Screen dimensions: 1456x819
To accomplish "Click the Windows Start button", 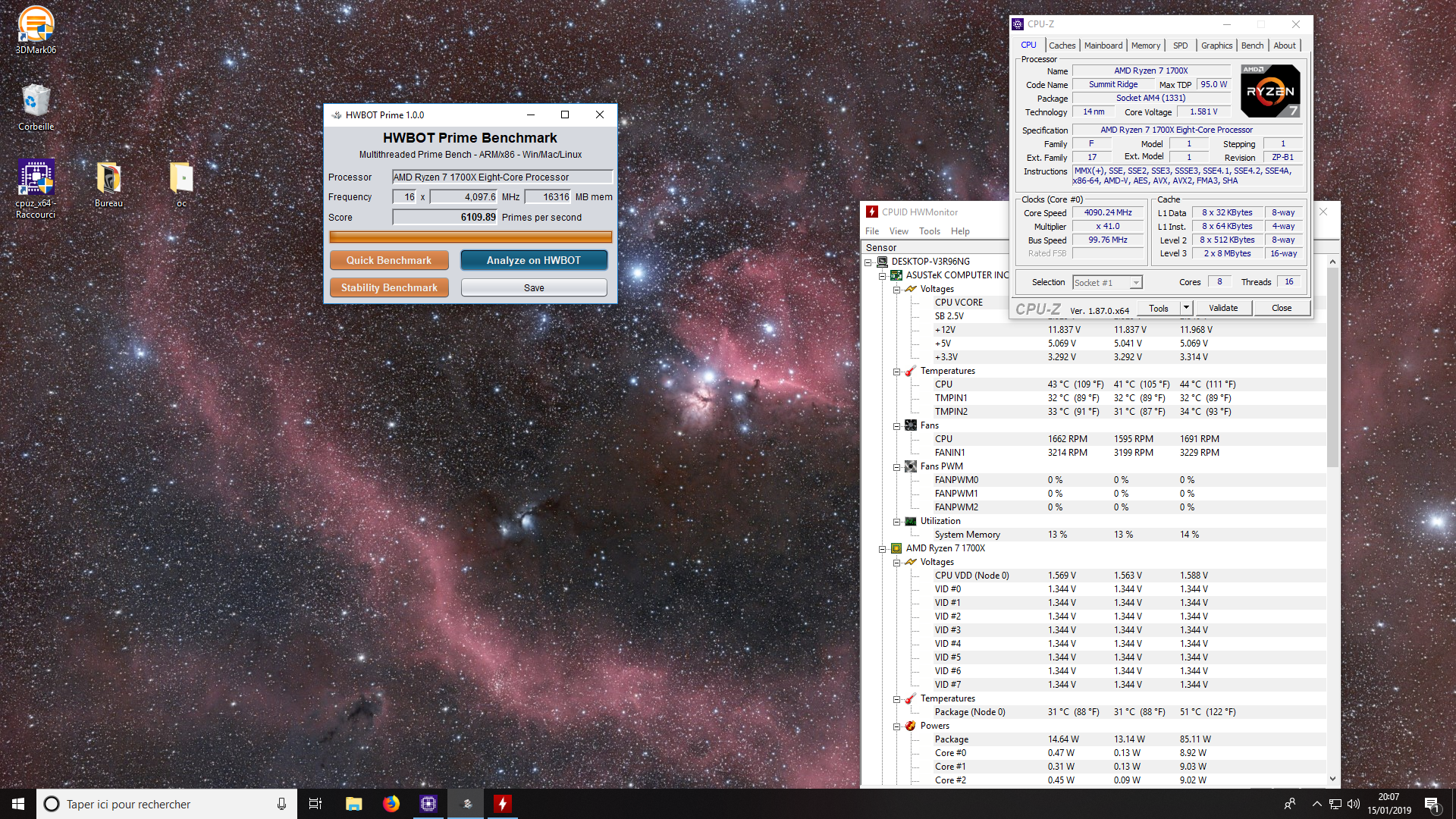I will click(x=18, y=804).
